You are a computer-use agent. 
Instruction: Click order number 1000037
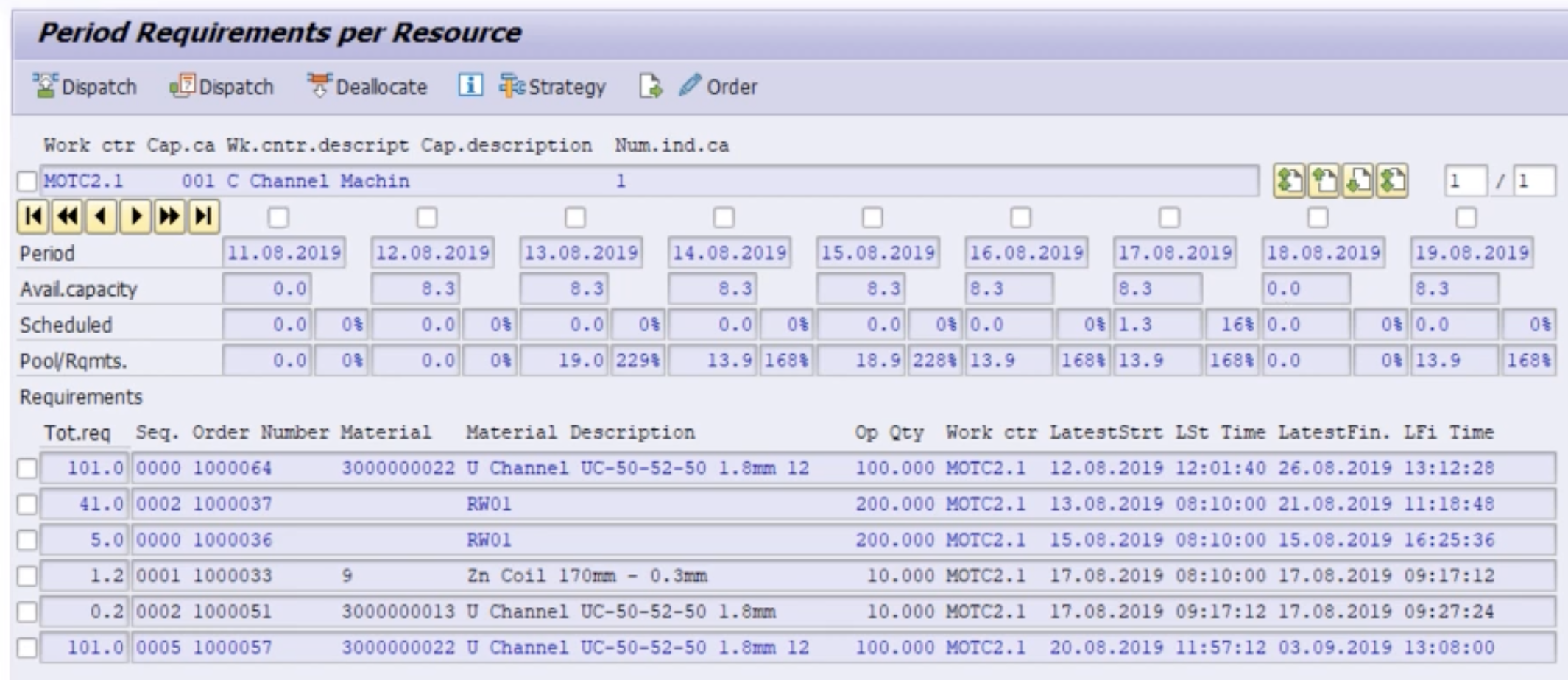[232, 504]
